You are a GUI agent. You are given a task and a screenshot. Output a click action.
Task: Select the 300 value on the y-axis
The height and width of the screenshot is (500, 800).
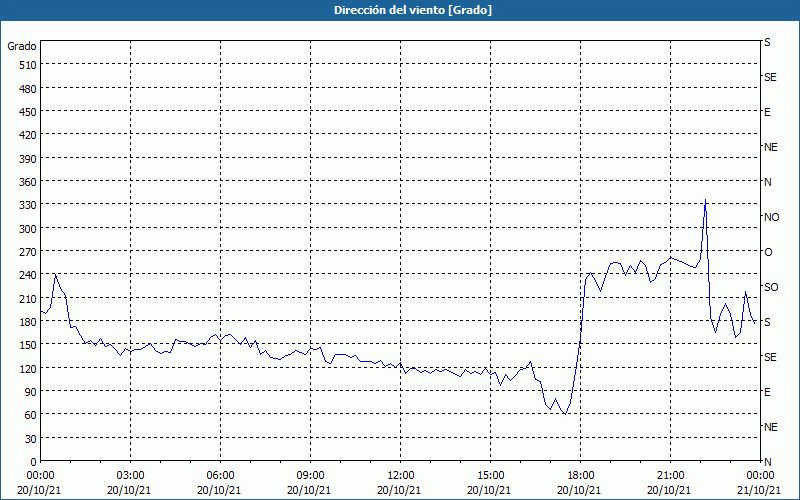pos(28,229)
